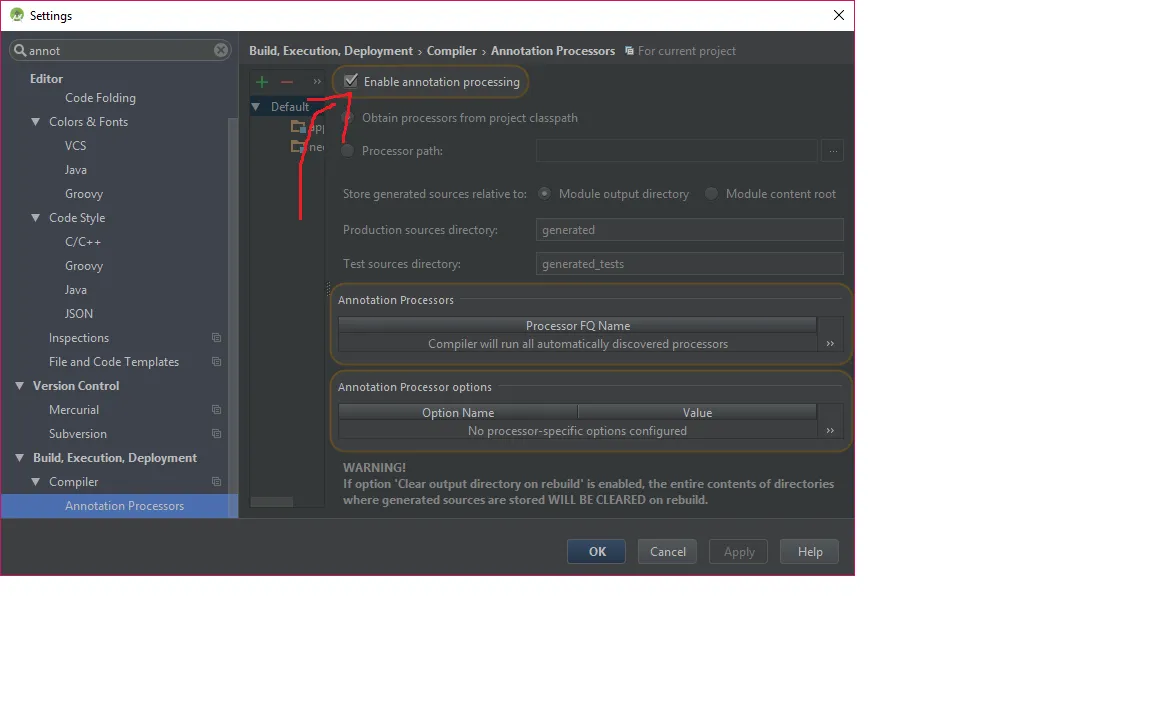Toggle Enable annotation processing checkbox

tap(350, 81)
